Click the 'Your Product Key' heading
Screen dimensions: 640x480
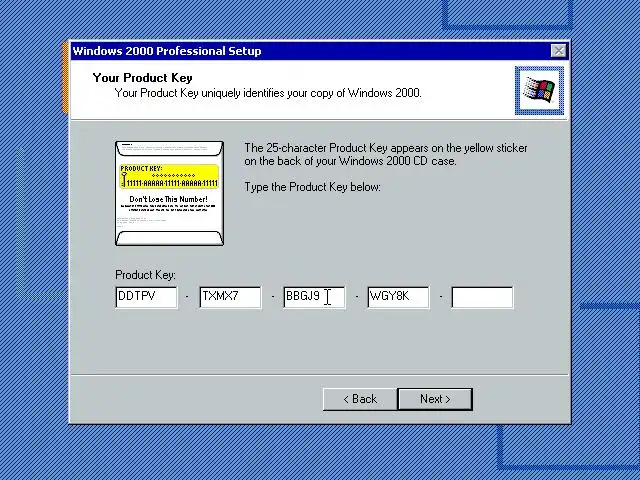click(x=142, y=78)
